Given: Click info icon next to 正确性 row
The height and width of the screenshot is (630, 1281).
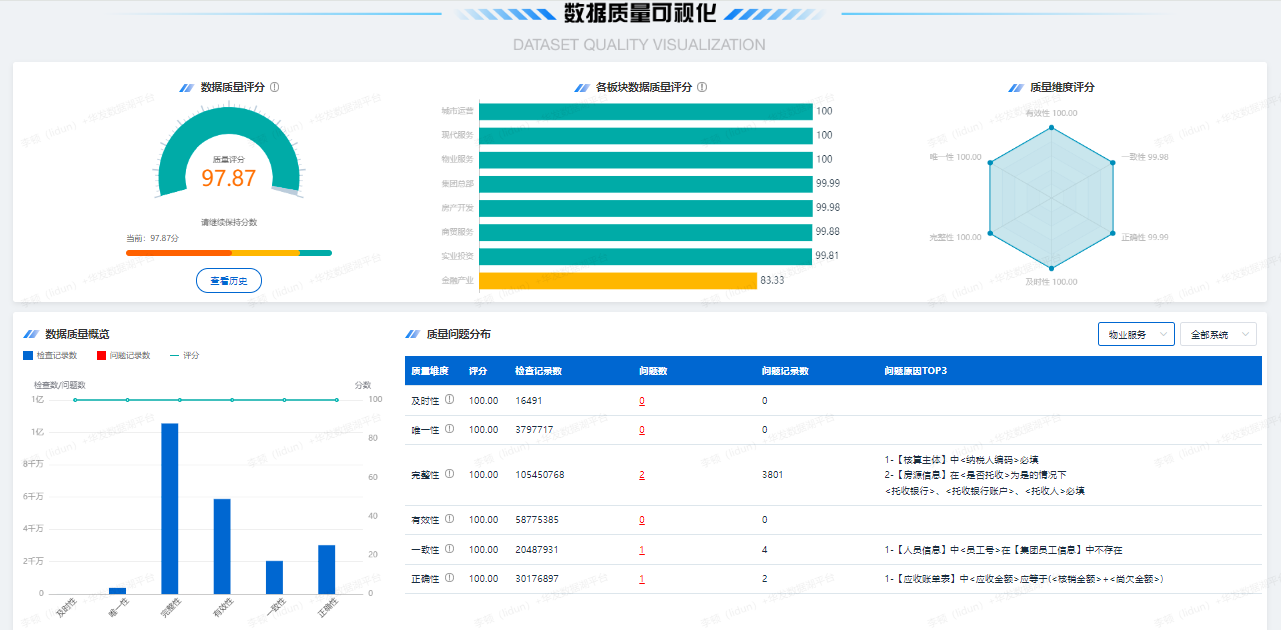Looking at the screenshot, I should [449, 578].
